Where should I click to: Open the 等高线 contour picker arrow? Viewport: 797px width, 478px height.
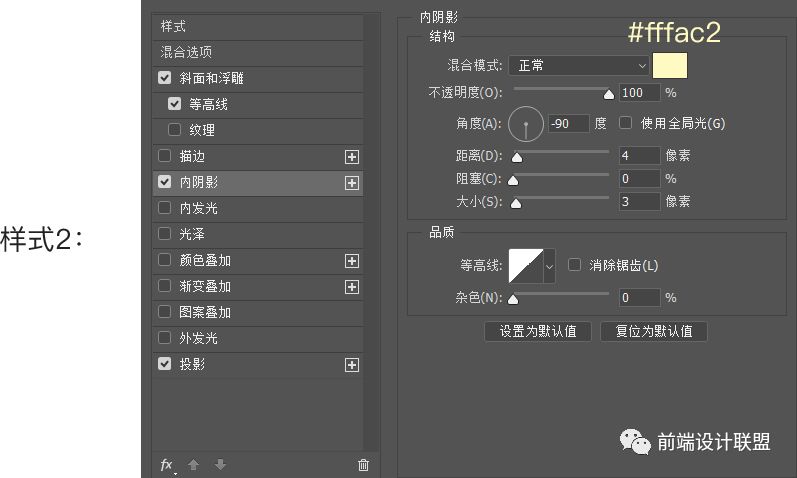[x=549, y=266]
